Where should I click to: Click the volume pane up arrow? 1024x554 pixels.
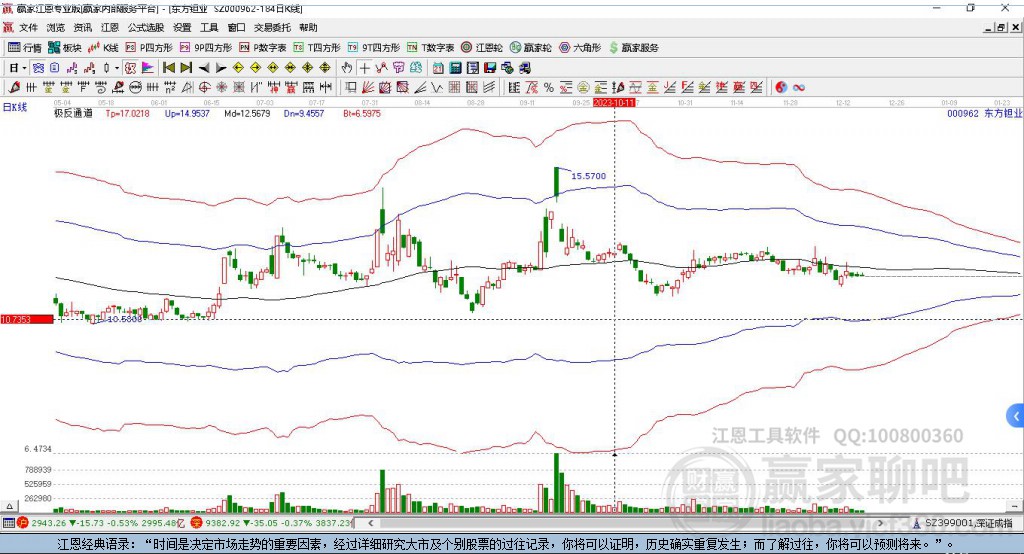9,506
